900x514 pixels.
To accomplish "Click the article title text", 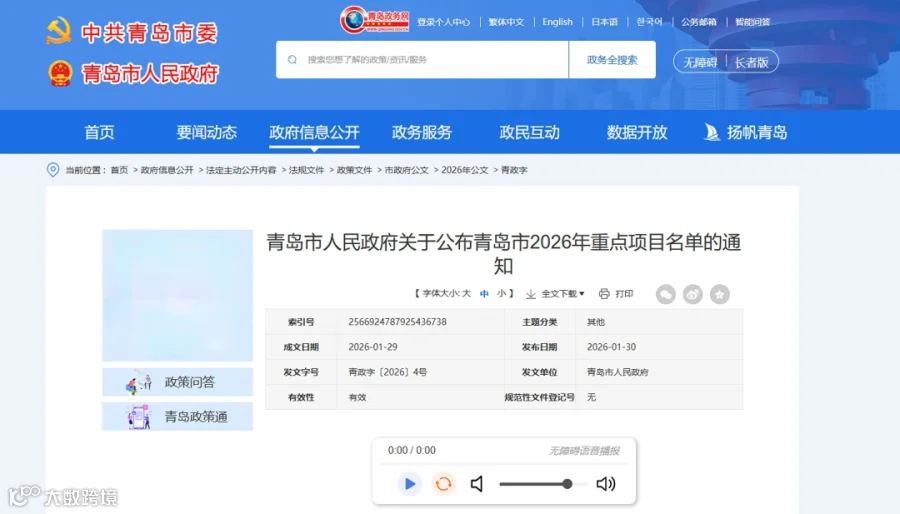I will 503,254.
